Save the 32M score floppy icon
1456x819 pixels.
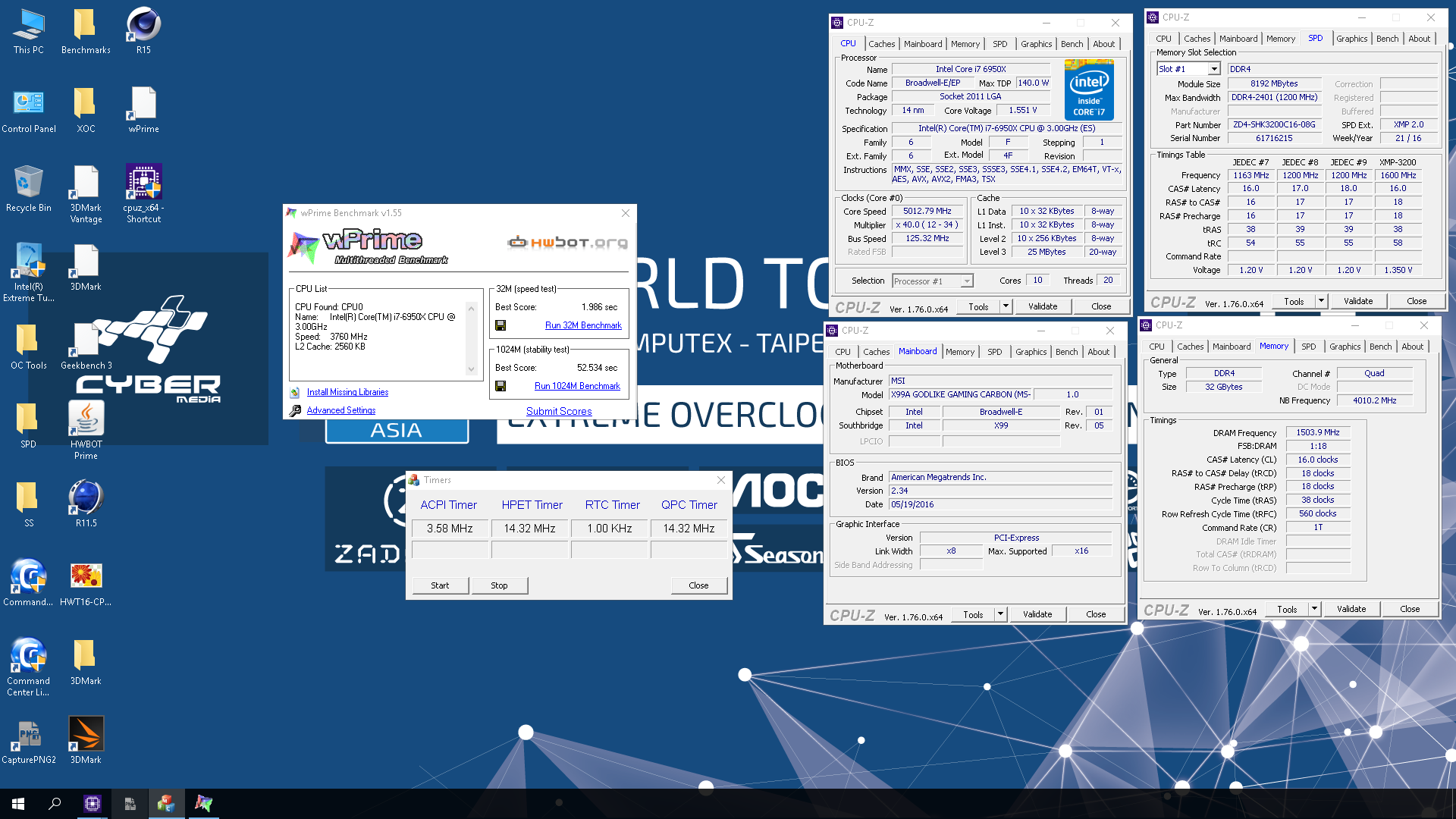[500, 325]
